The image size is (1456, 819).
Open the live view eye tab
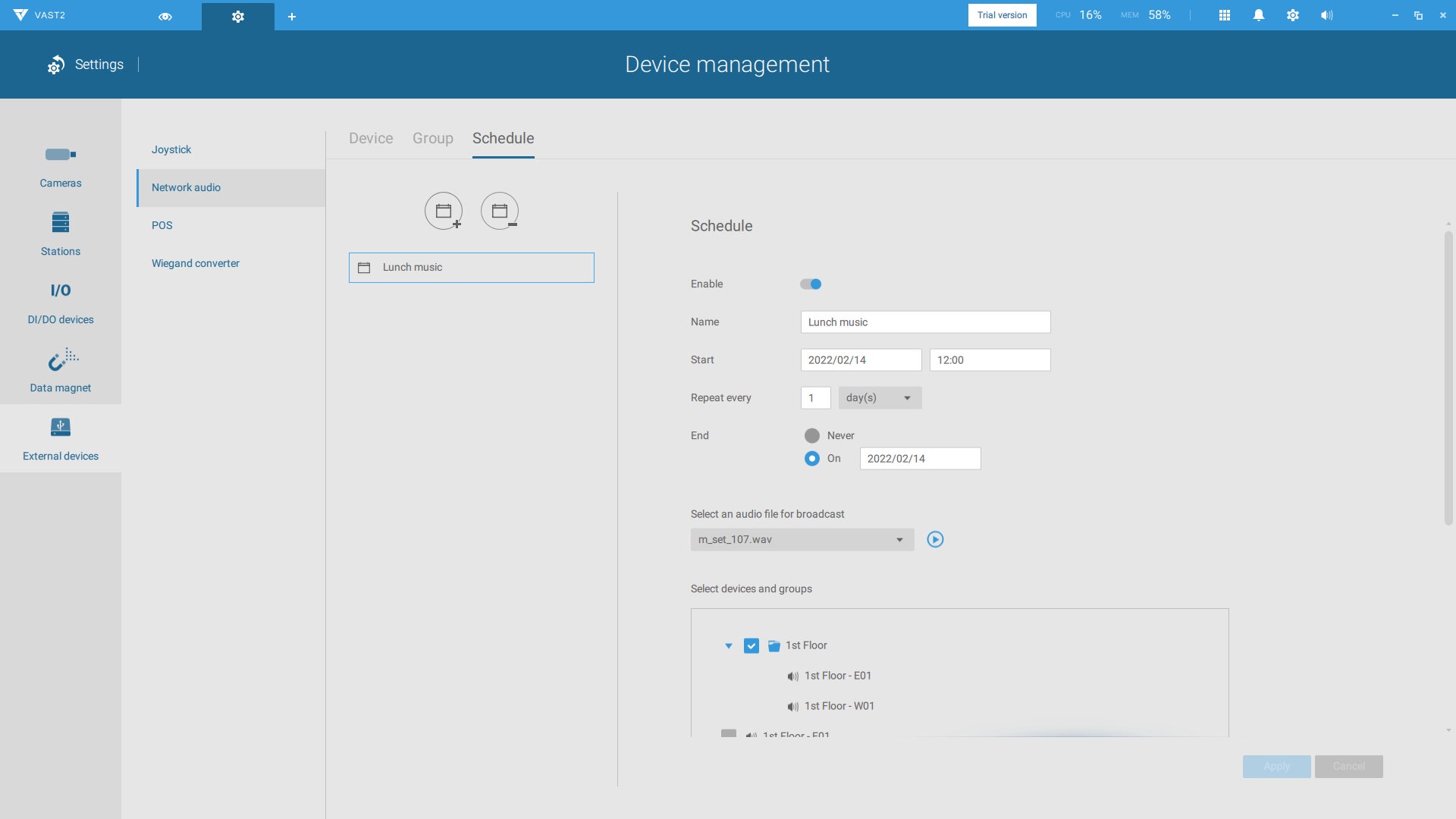pyautogui.click(x=165, y=16)
